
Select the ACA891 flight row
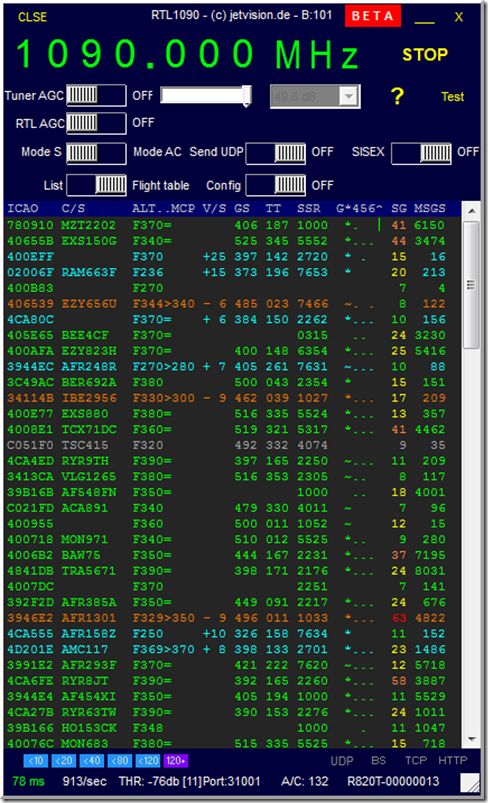226,508
